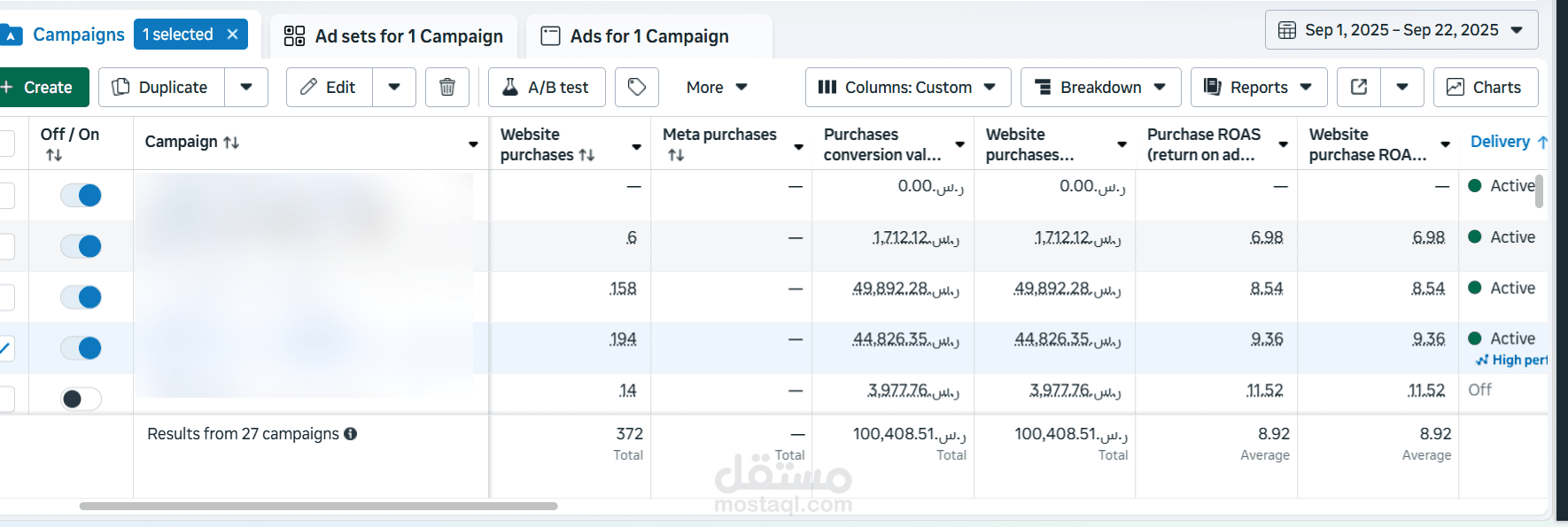Switch to Ad sets for 1 Campaign tab

[x=393, y=36]
